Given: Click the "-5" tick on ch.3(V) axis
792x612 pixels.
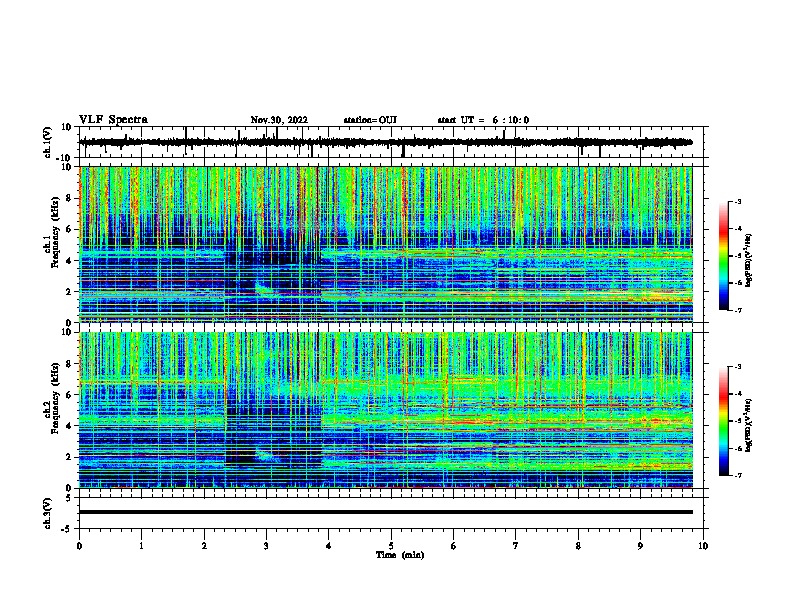Looking at the screenshot, I should tap(67, 529).
